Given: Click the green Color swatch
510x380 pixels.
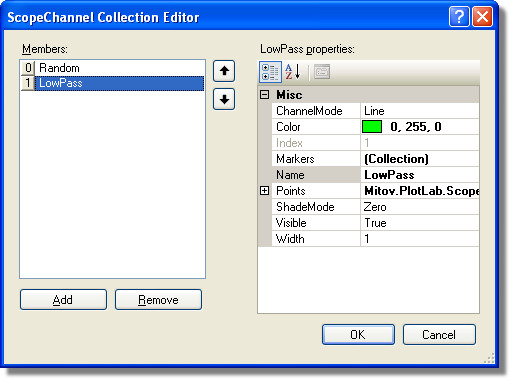Looking at the screenshot, I should [372, 127].
